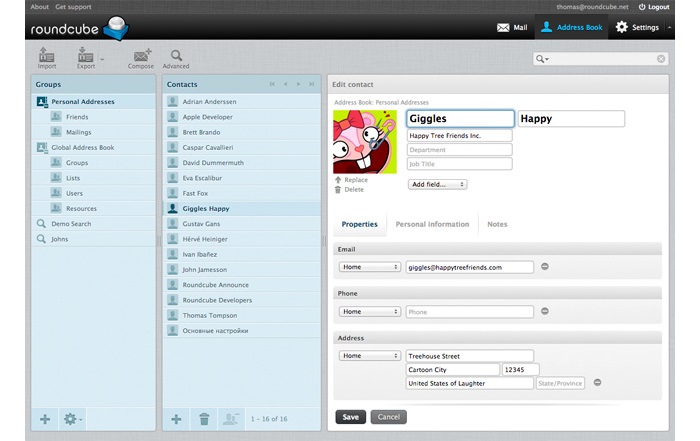
Task: Select the Friends group
Action: [x=77, y=117]
